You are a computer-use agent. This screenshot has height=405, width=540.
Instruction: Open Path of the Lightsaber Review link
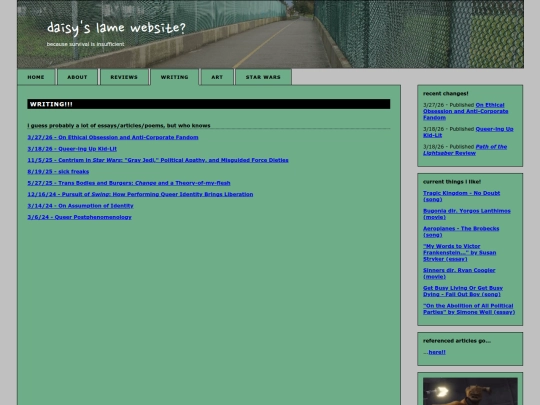(465, 149)
